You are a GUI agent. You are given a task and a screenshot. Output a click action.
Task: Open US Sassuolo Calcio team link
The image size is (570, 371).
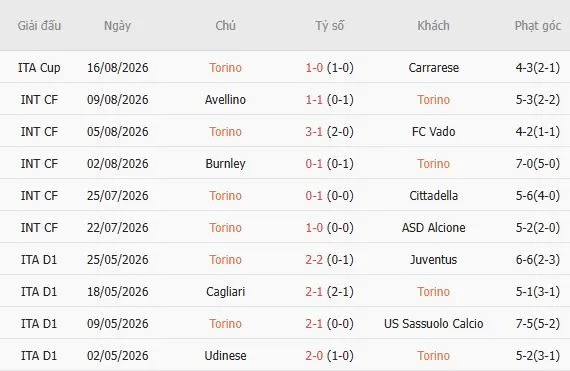(x=433, y=323)
